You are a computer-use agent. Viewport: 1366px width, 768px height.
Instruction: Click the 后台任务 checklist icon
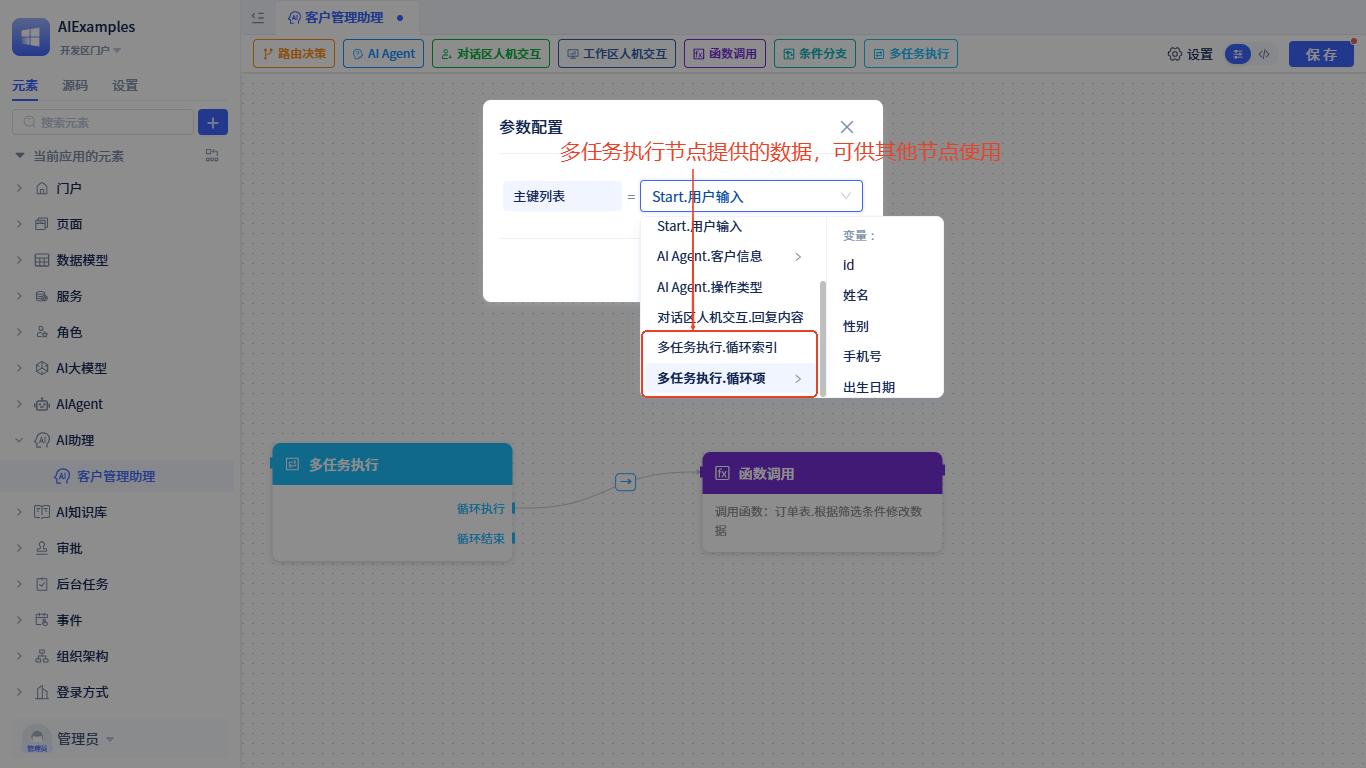42,584
